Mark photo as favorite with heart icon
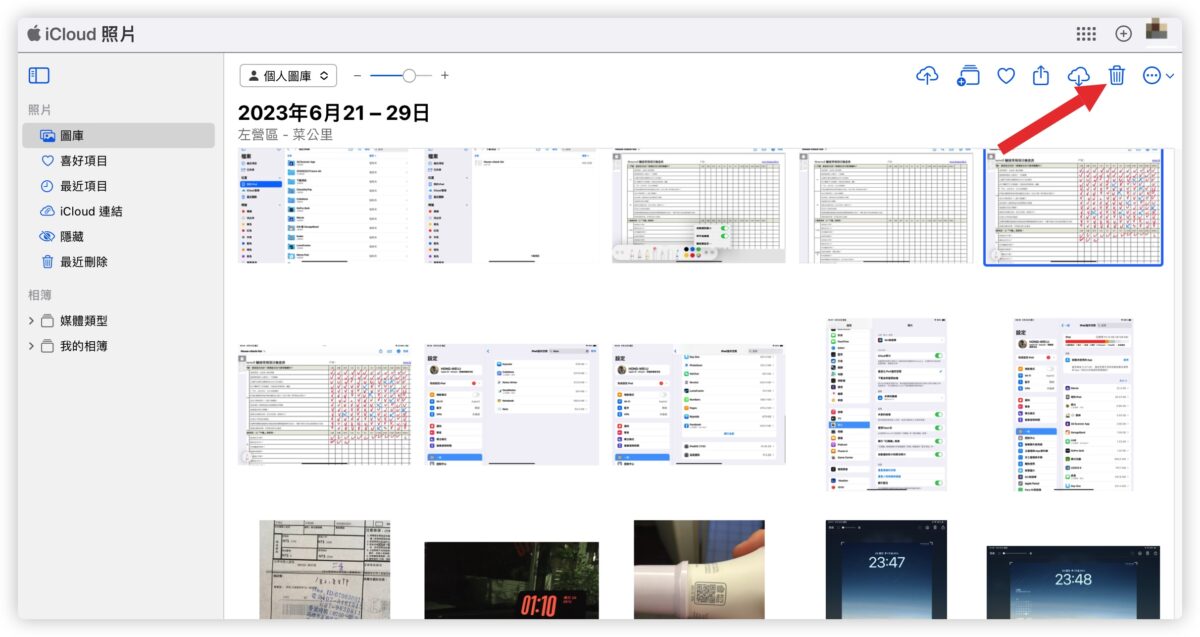 point(1006,76)
